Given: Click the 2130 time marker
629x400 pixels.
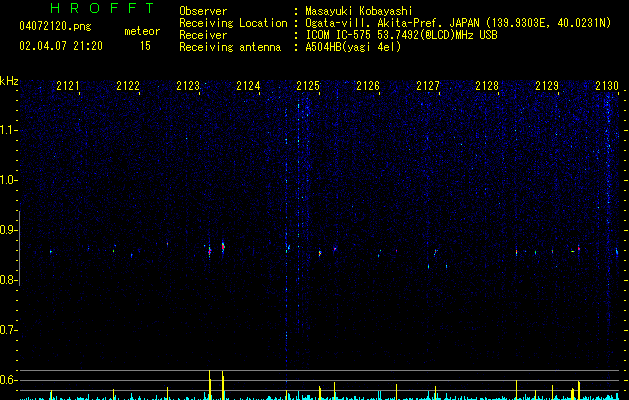Looking at the screenshot, I should click(607, 85).
